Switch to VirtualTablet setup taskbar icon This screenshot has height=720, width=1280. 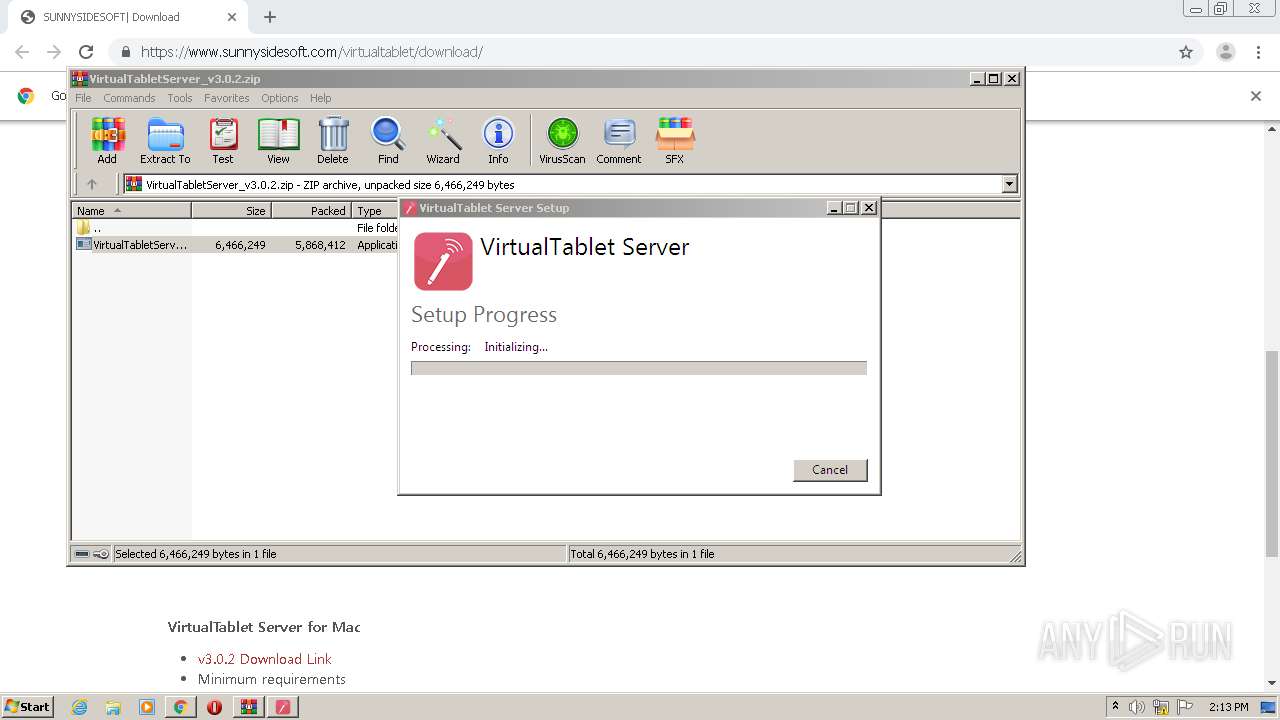pos(283,707)
